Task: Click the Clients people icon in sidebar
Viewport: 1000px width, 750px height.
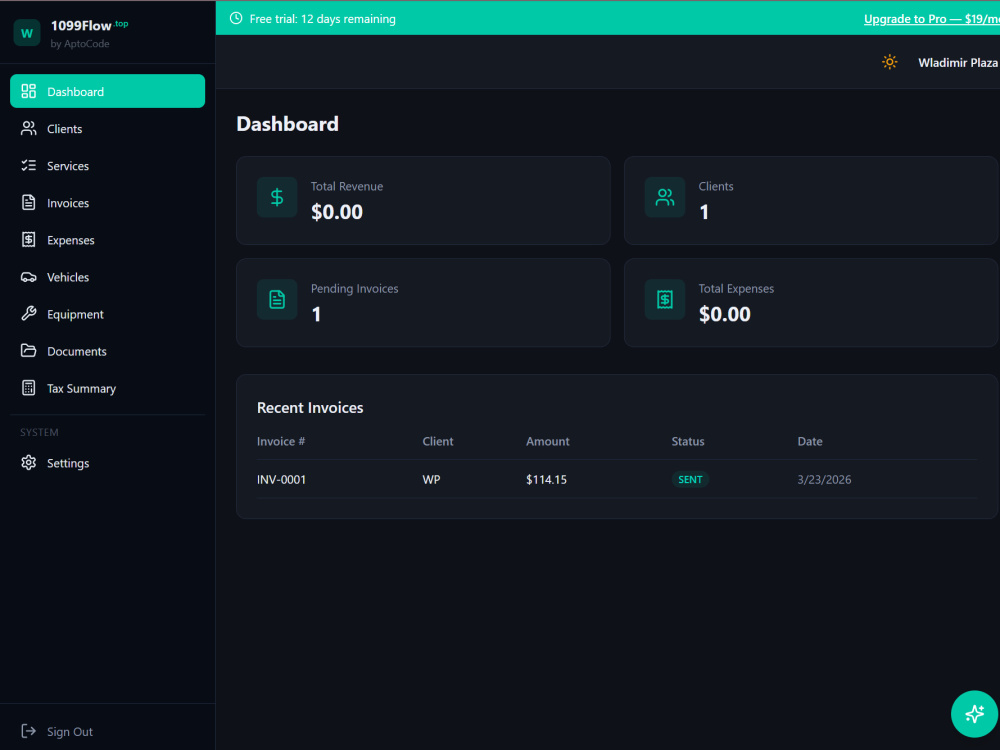Action: click(x=29, y=128)
